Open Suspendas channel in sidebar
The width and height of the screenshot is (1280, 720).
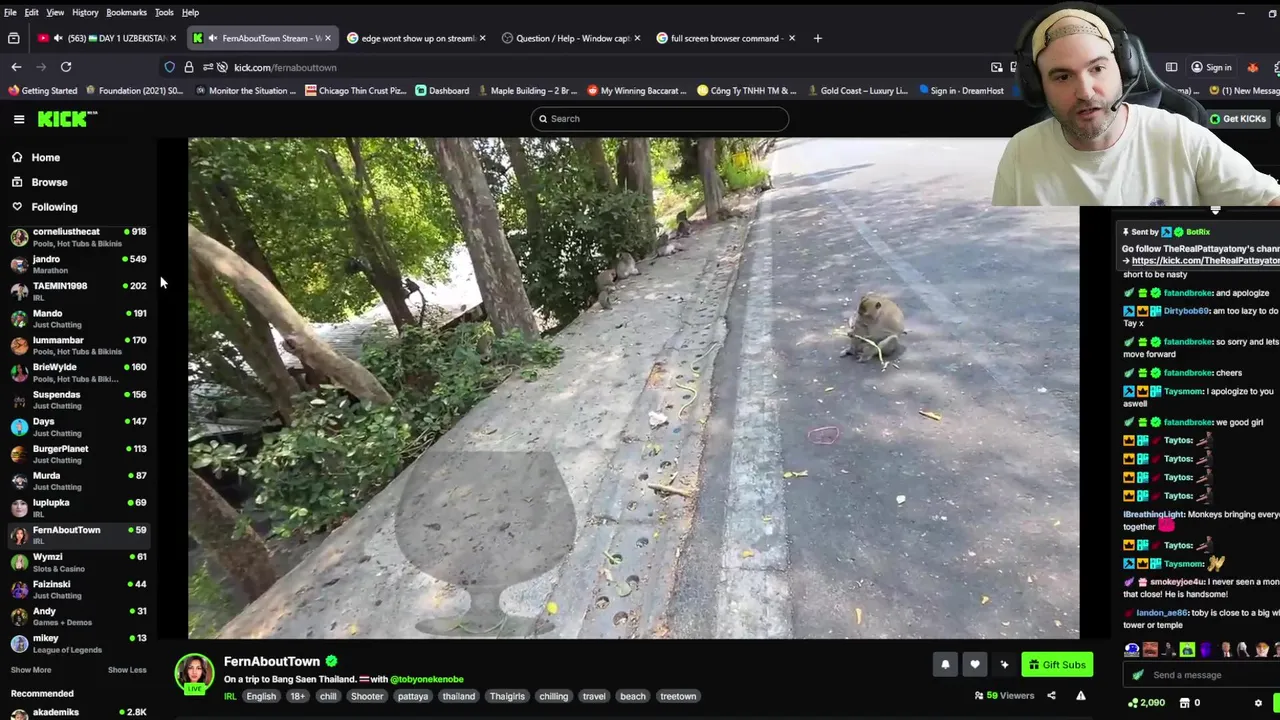78,400
